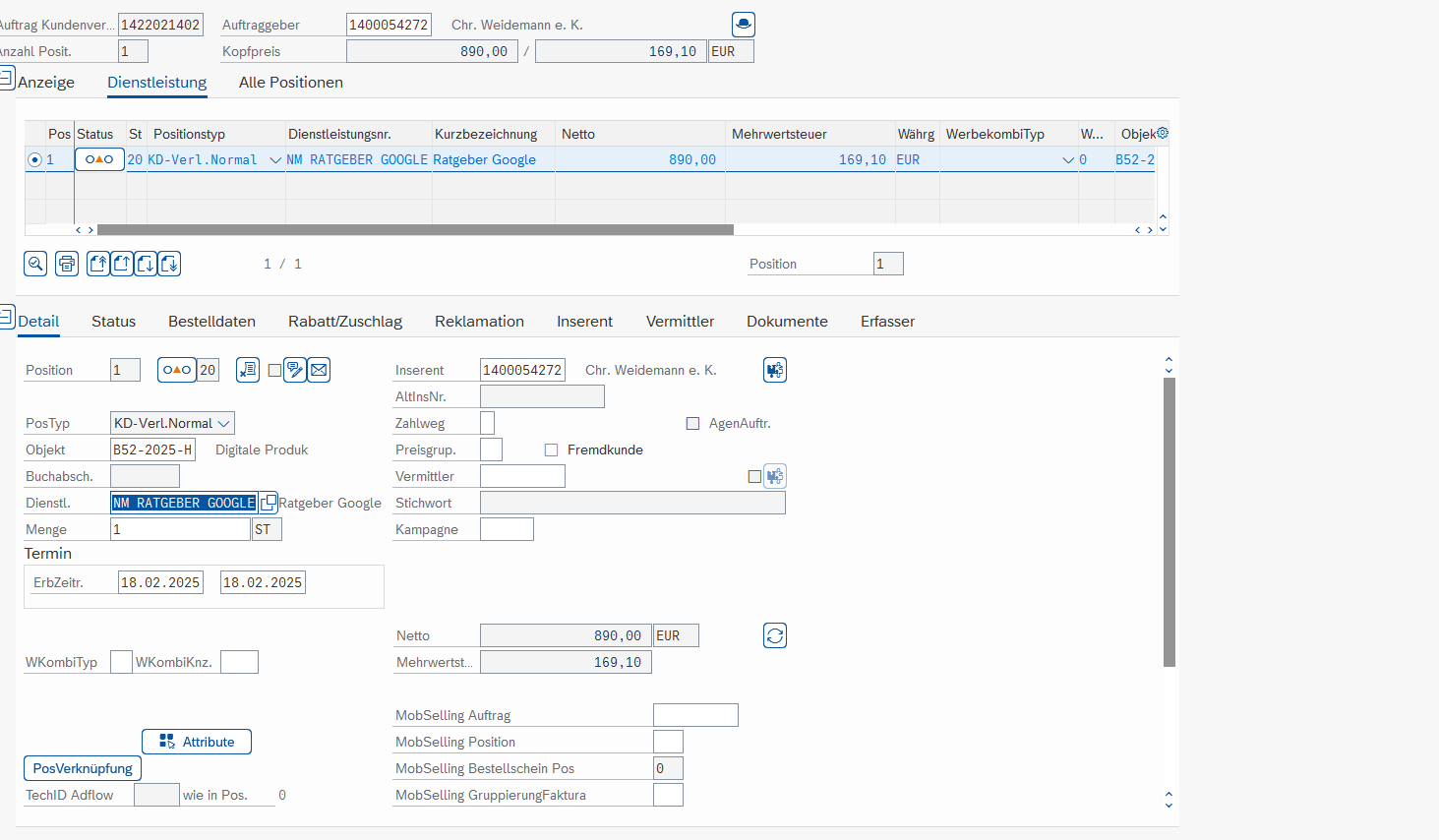Open the table settings gear icon

click(1163, 133)
